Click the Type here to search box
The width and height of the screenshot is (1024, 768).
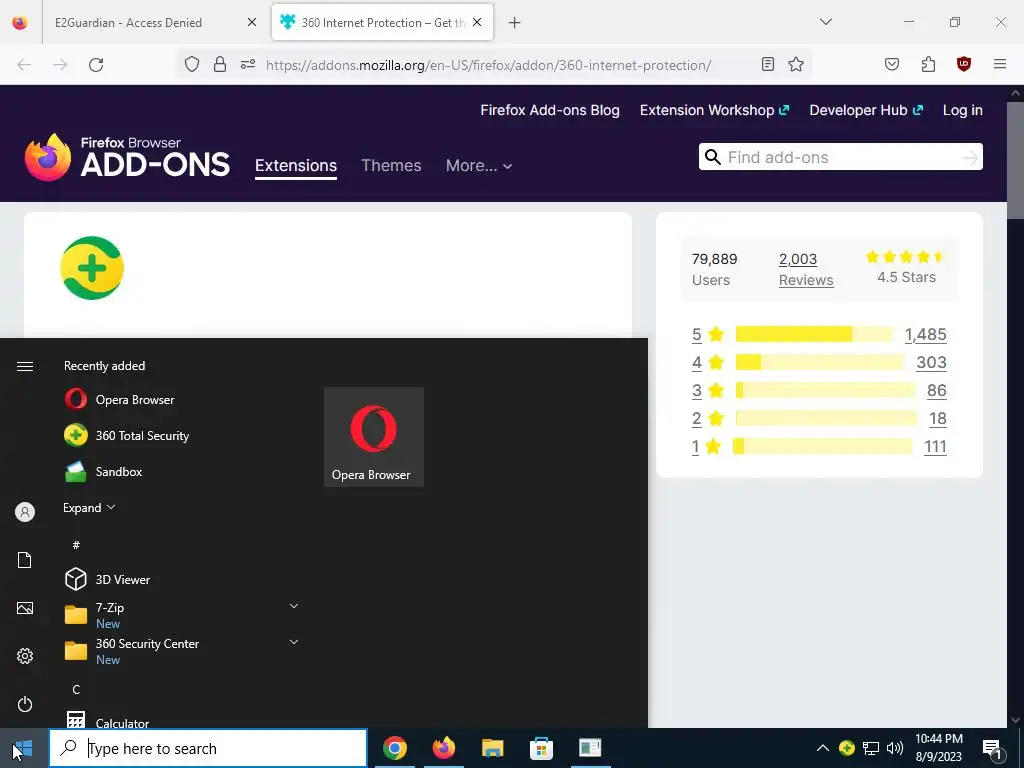(x=208, y=748)
